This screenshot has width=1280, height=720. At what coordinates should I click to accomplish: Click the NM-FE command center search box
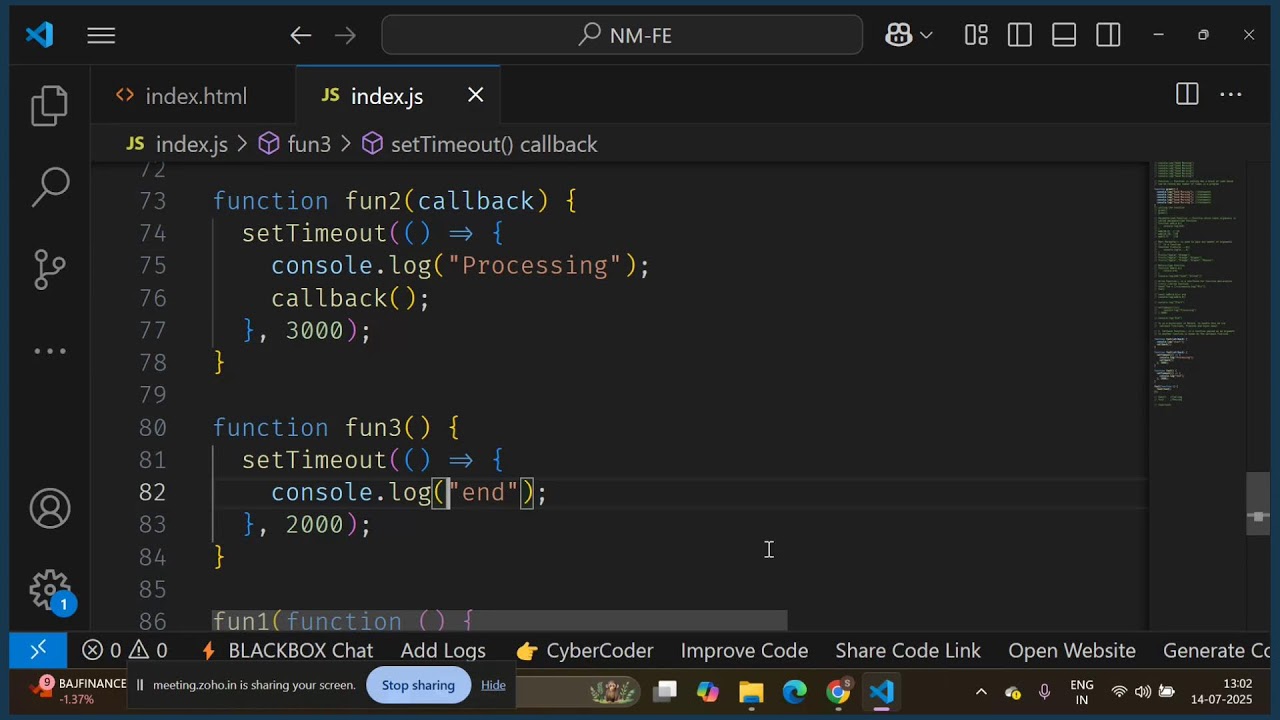click(x=622, y=35)
